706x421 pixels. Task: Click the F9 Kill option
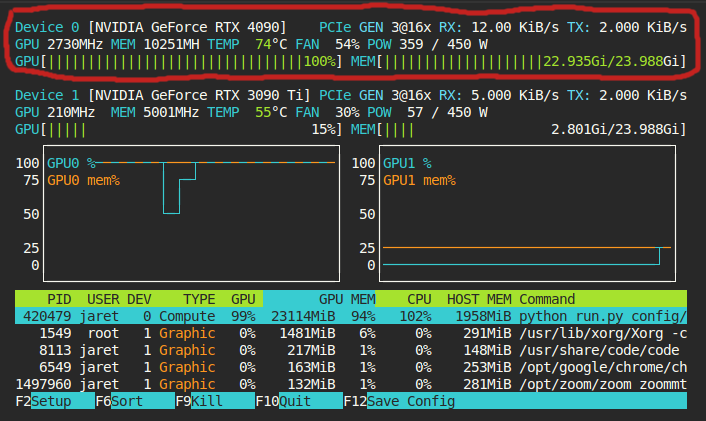click(215, 401)
